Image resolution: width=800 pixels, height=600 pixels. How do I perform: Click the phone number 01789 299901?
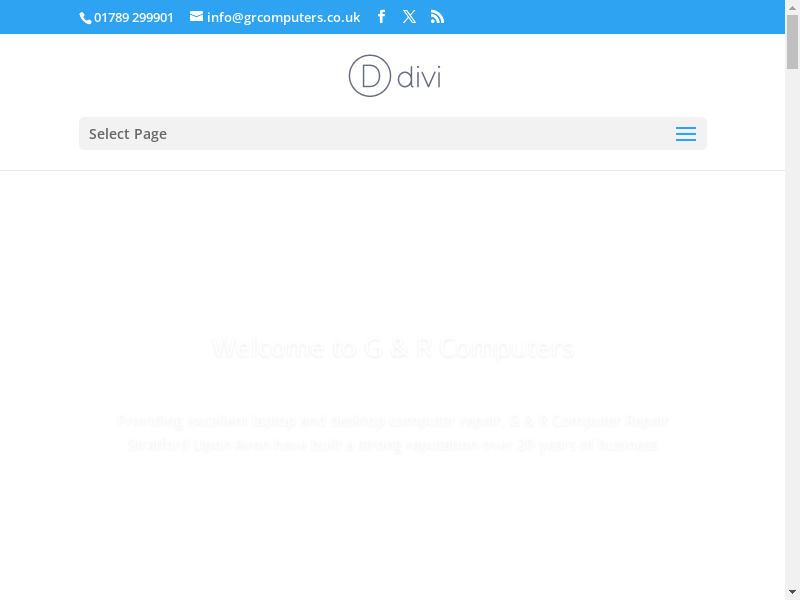pos(133,17)
